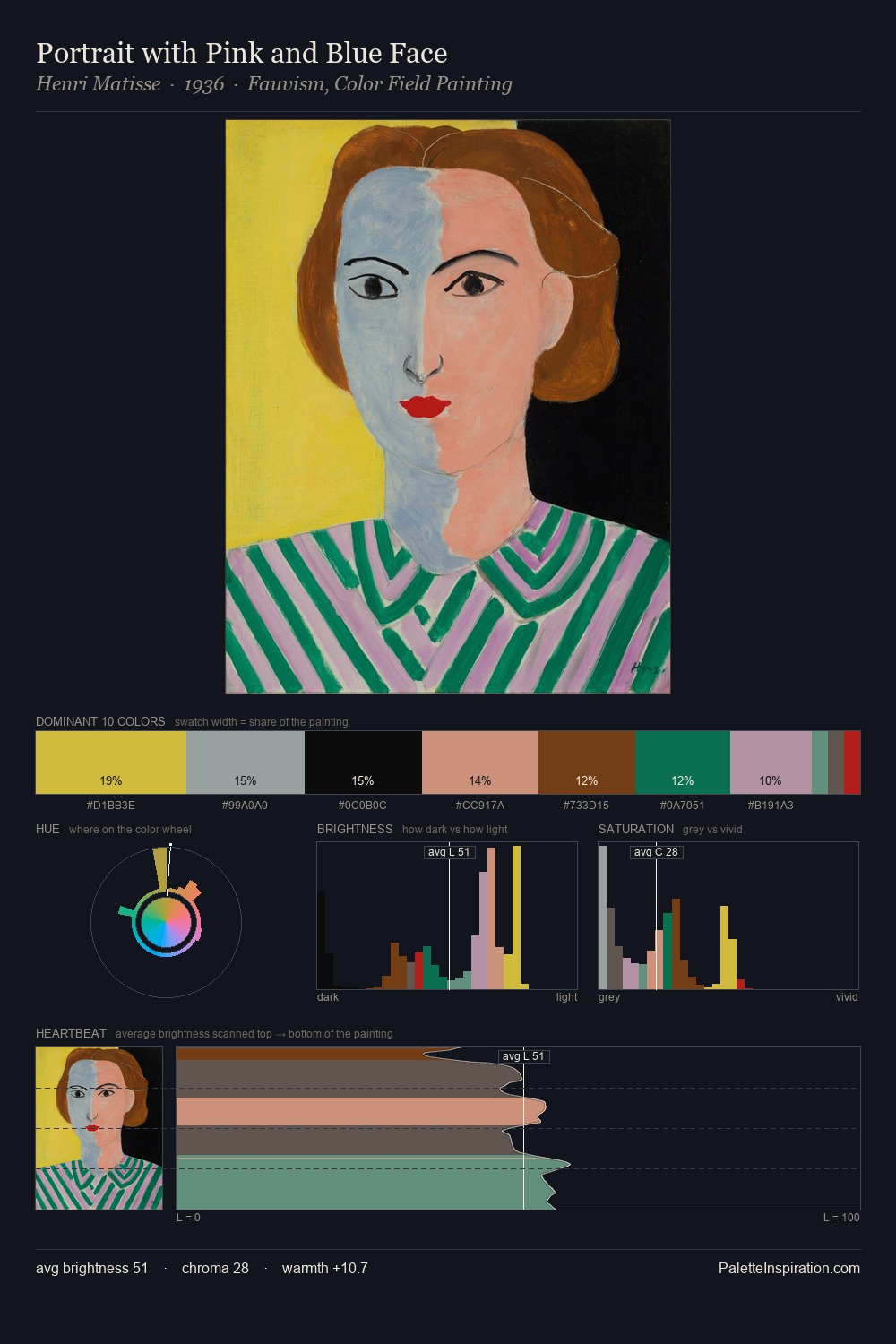The width and height of the screenshot is (896, 1344).
Task: Click the 'avg brightness 51' footer stat
Action: (x=92, y=1268)
